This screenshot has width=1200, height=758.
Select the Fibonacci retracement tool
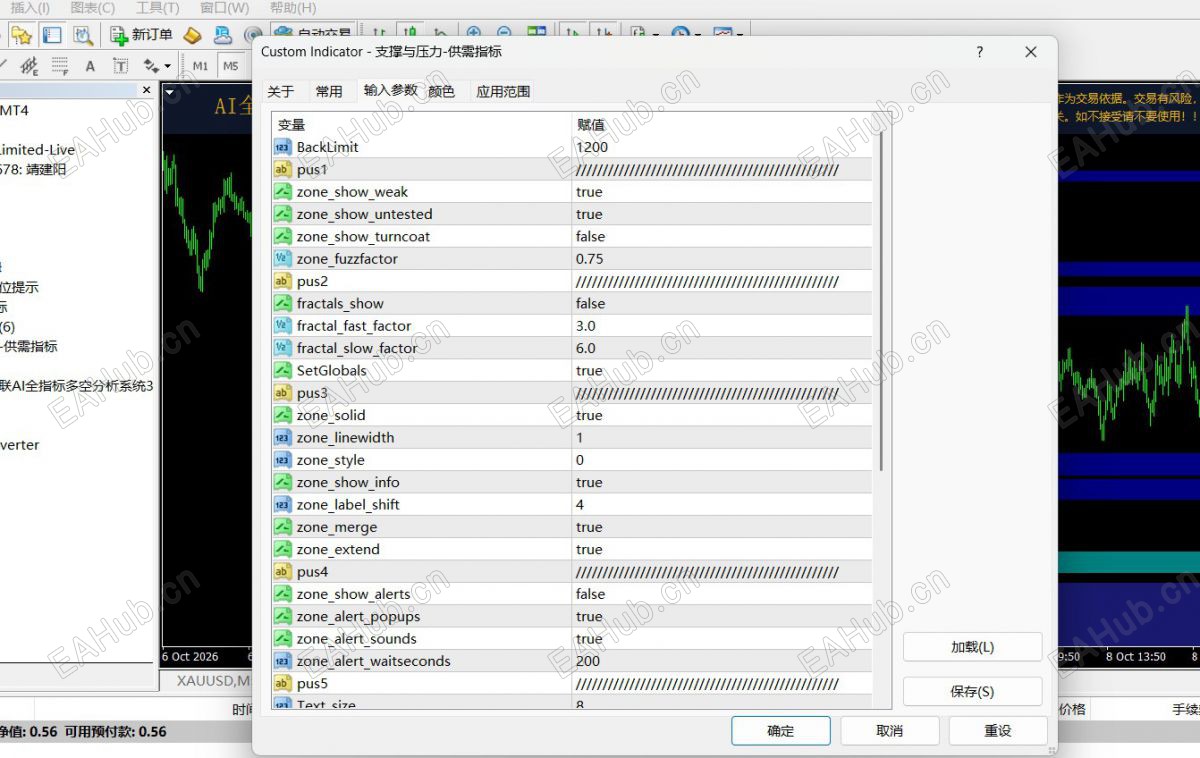(60, 66)
